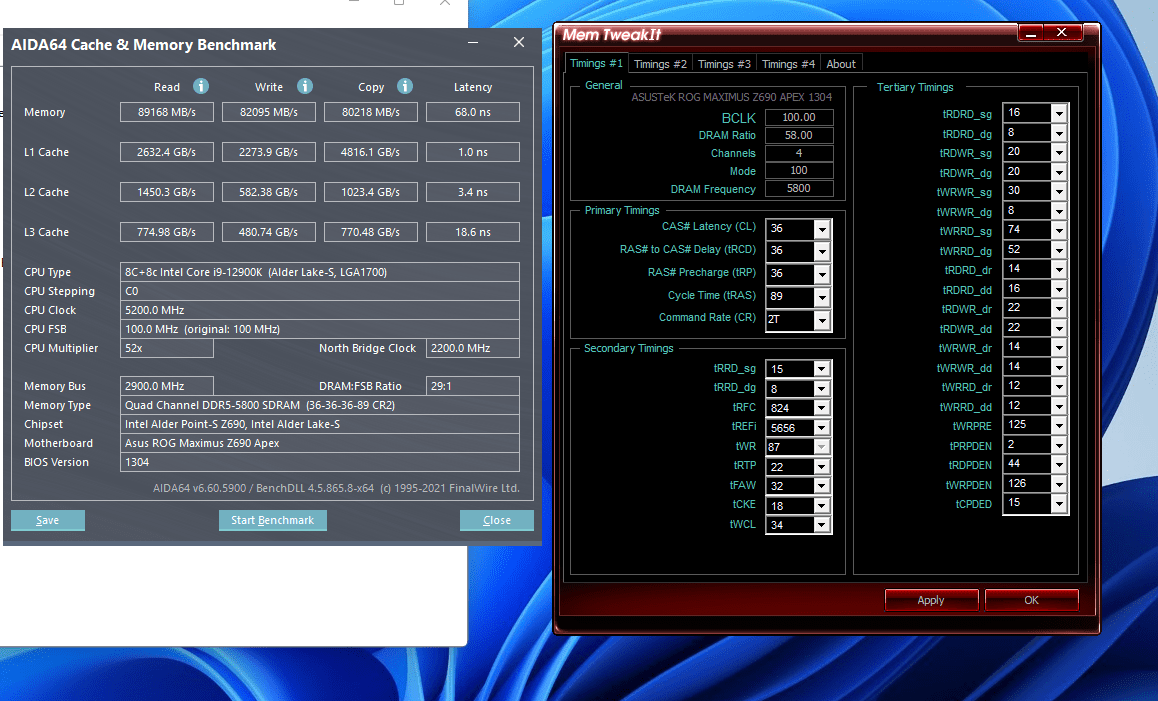Expand RAS# to CAS# Delay (tRCD) dropdown
This screenshot has height=701, width=1158.
822,251
